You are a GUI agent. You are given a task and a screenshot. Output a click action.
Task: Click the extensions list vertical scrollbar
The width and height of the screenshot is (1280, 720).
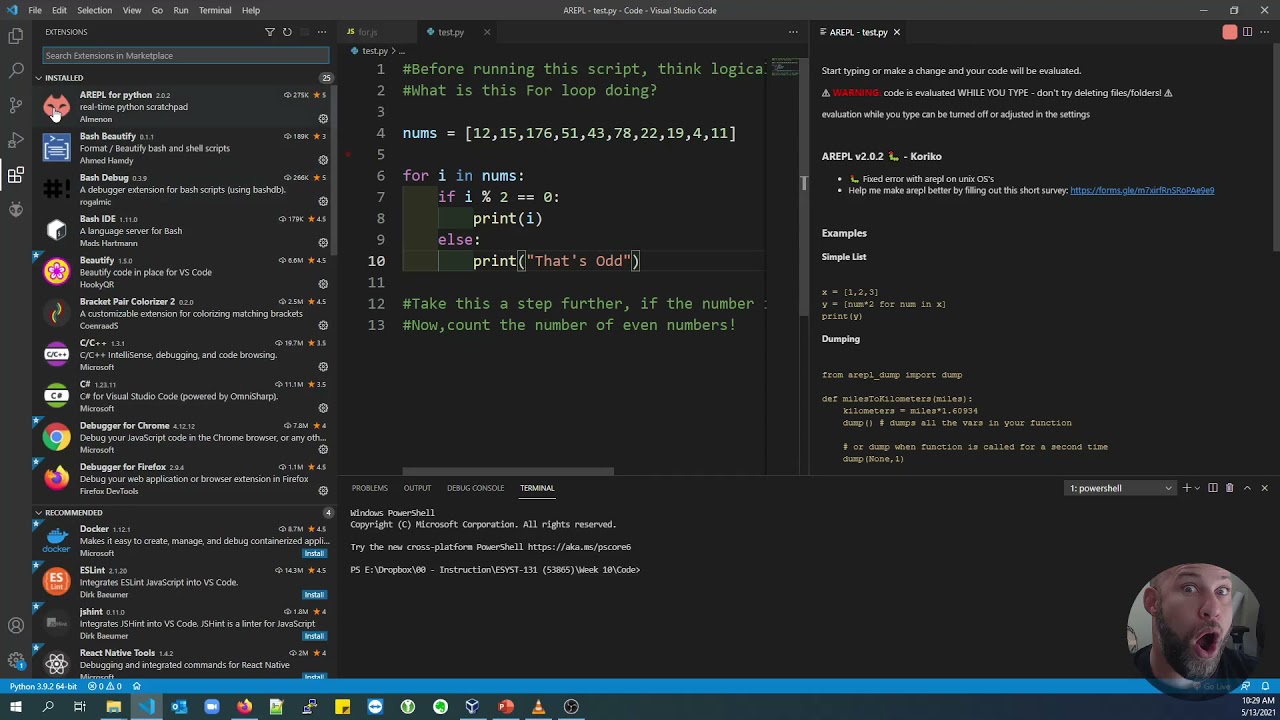[x=333, y=170]
